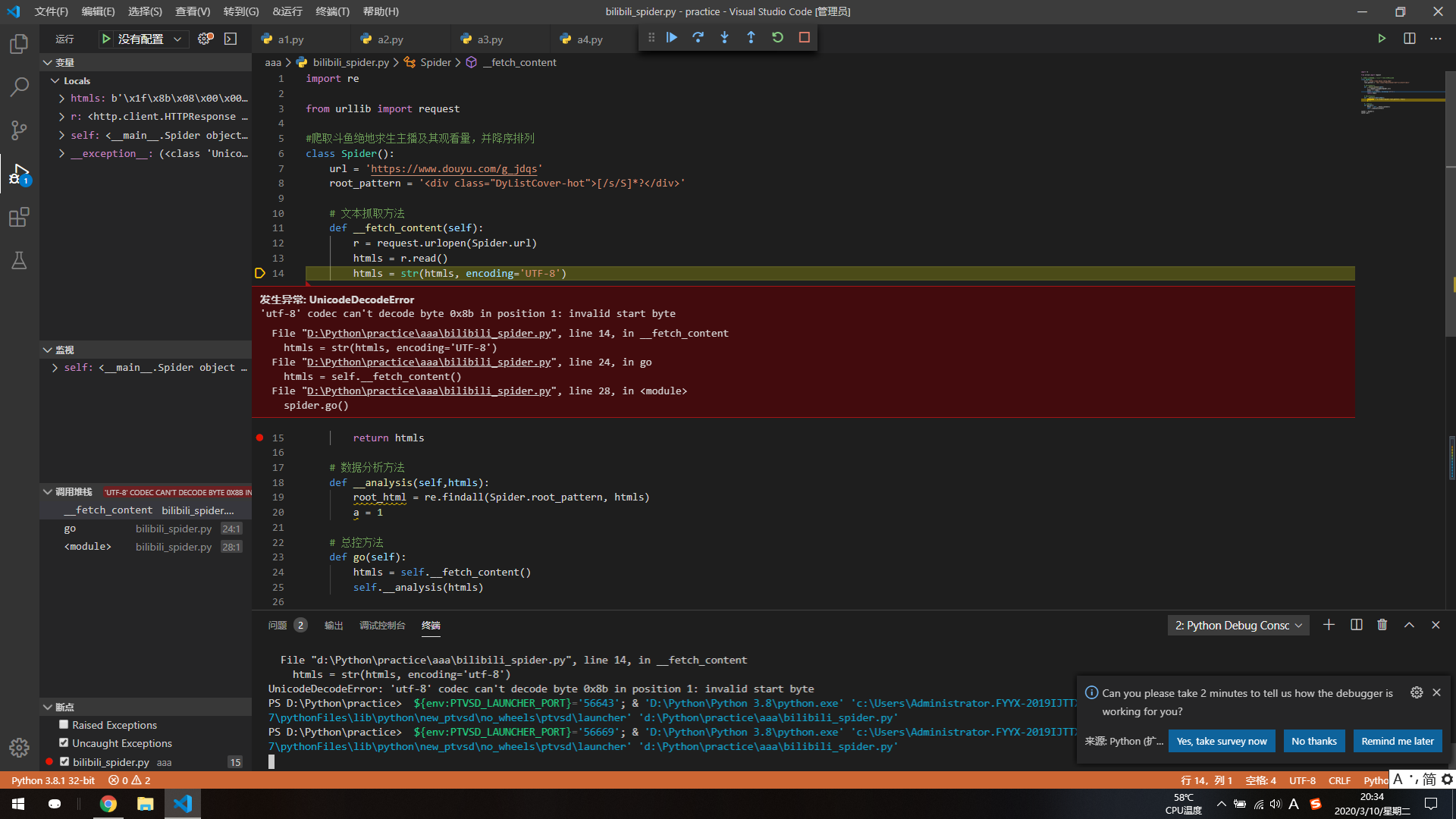Click No thanks button
1456x819 pixels.
1314,741
